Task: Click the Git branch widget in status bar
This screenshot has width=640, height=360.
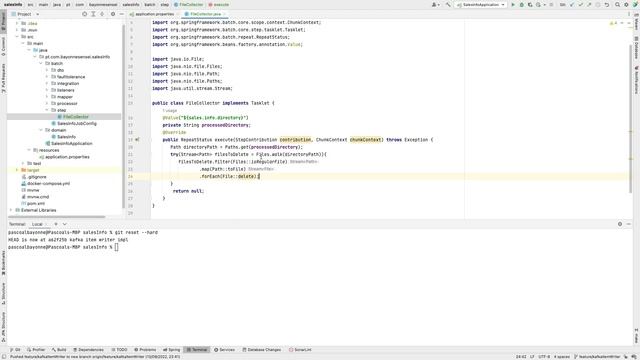Action: (x=597, y=357)
